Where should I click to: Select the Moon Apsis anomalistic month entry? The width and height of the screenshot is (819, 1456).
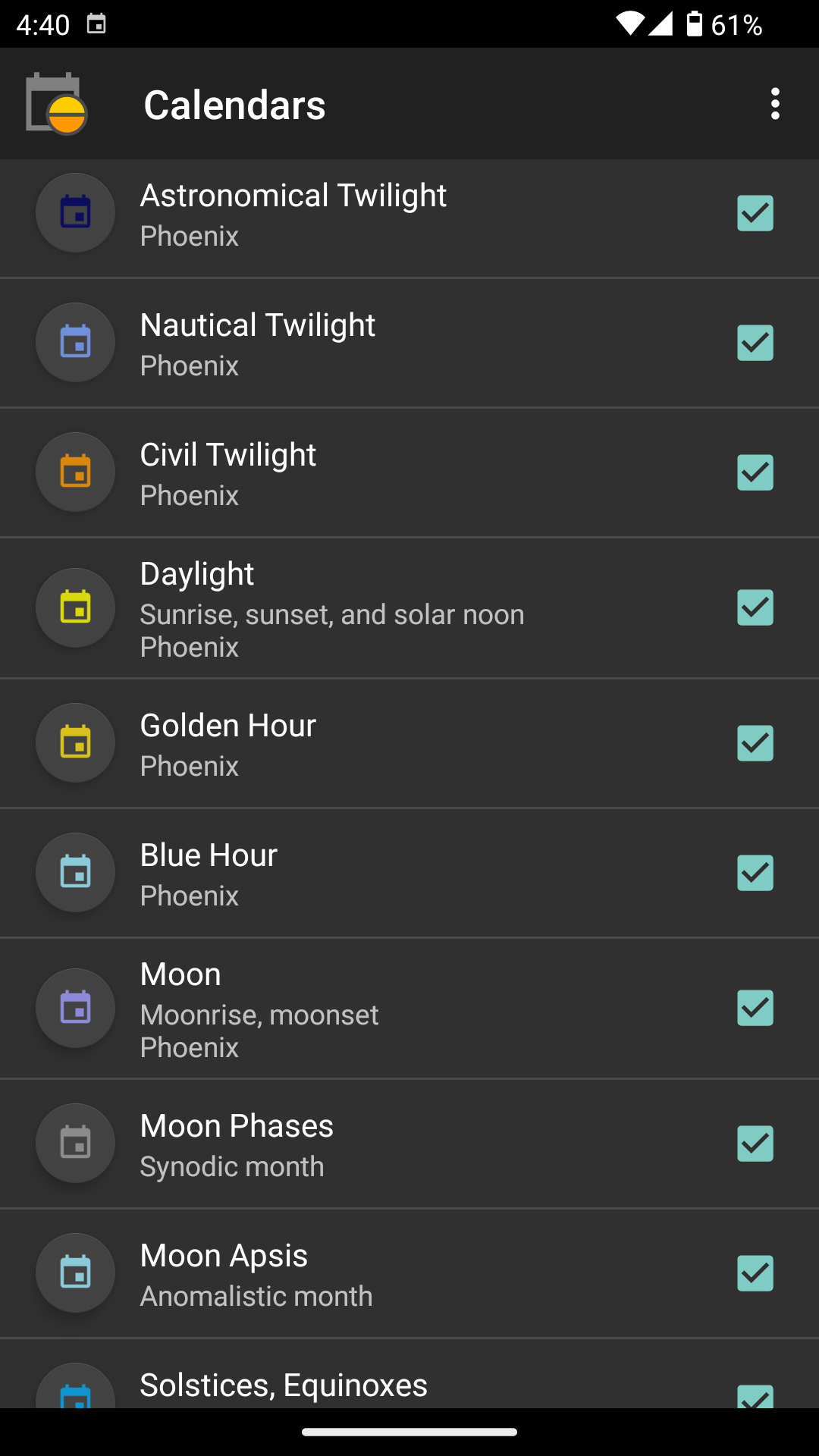click(x=256, y=1274)
